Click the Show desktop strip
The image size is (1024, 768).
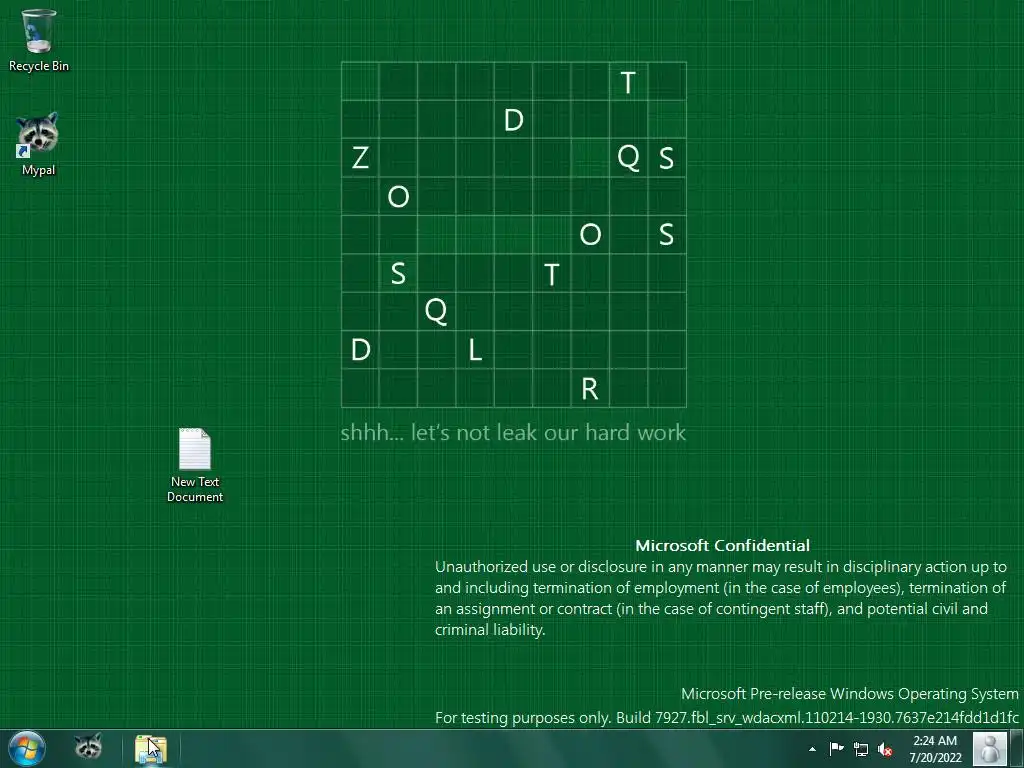(x=1017, y=749)
